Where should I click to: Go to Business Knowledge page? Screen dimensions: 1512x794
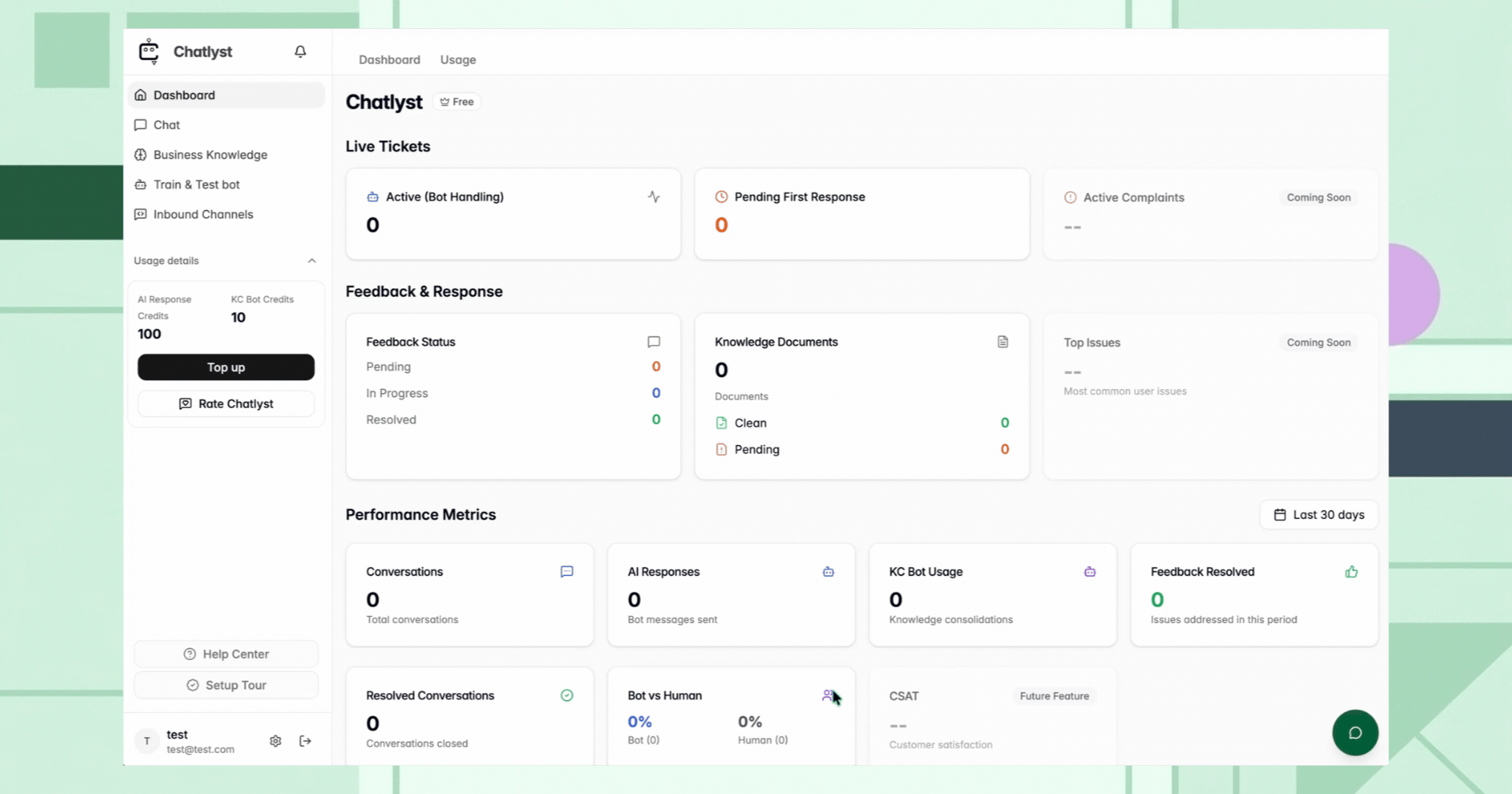(226, 155)
